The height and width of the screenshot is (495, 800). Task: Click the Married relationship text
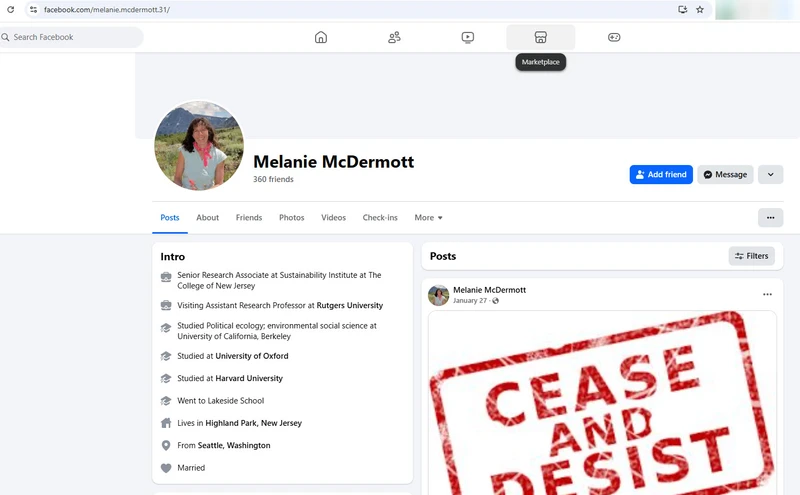(x=191, y=468)
